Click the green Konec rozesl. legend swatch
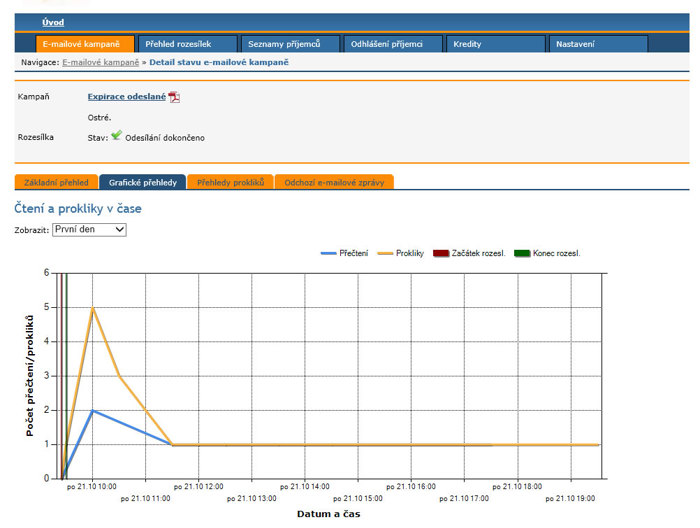The image size is (700, 528). tap(522, 254)
